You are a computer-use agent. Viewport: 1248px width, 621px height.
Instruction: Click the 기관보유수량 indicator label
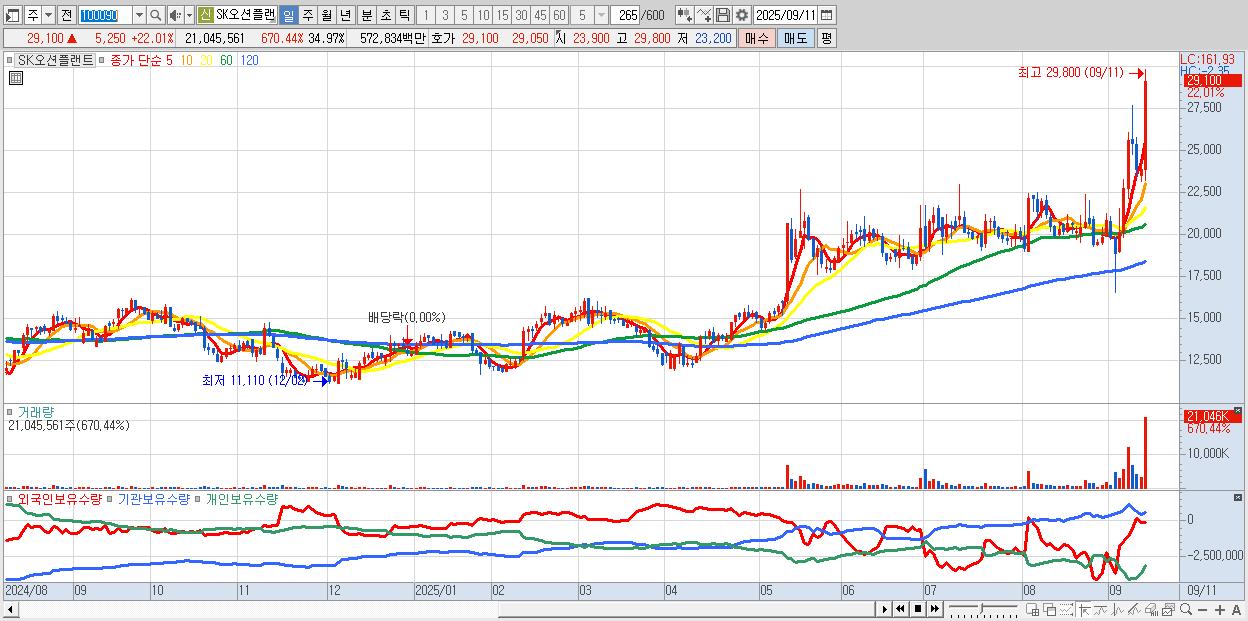click(x=153, y=498)
